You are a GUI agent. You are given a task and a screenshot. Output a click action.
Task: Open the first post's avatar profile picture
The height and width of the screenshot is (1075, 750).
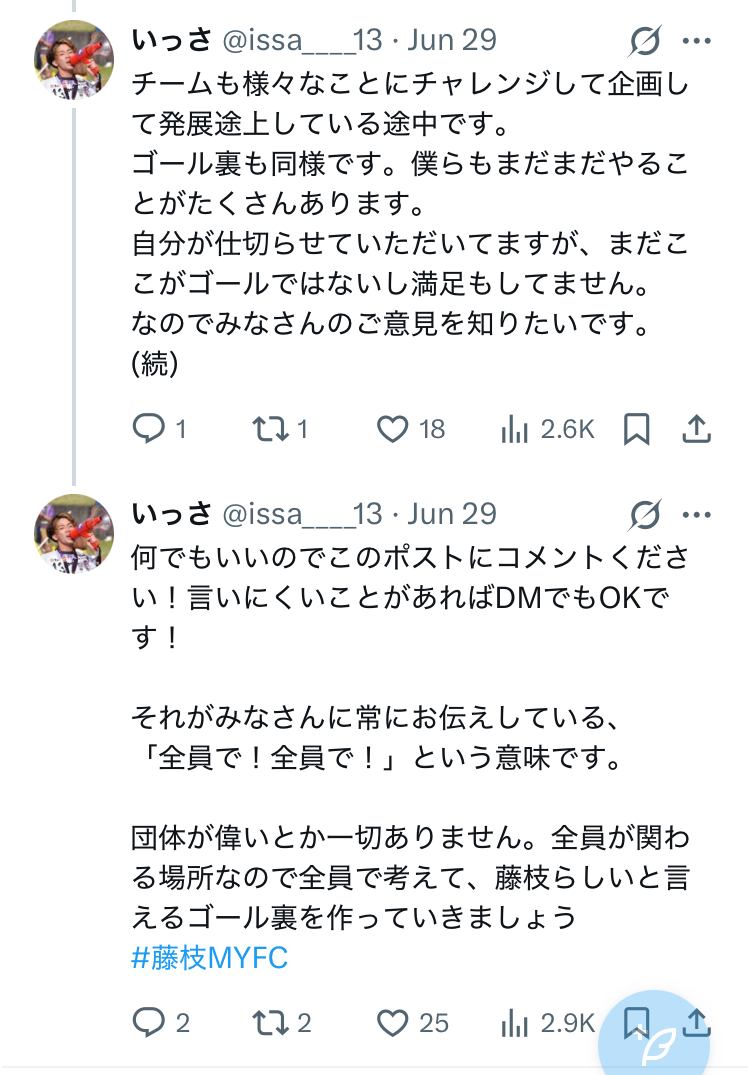click(75, 60)
